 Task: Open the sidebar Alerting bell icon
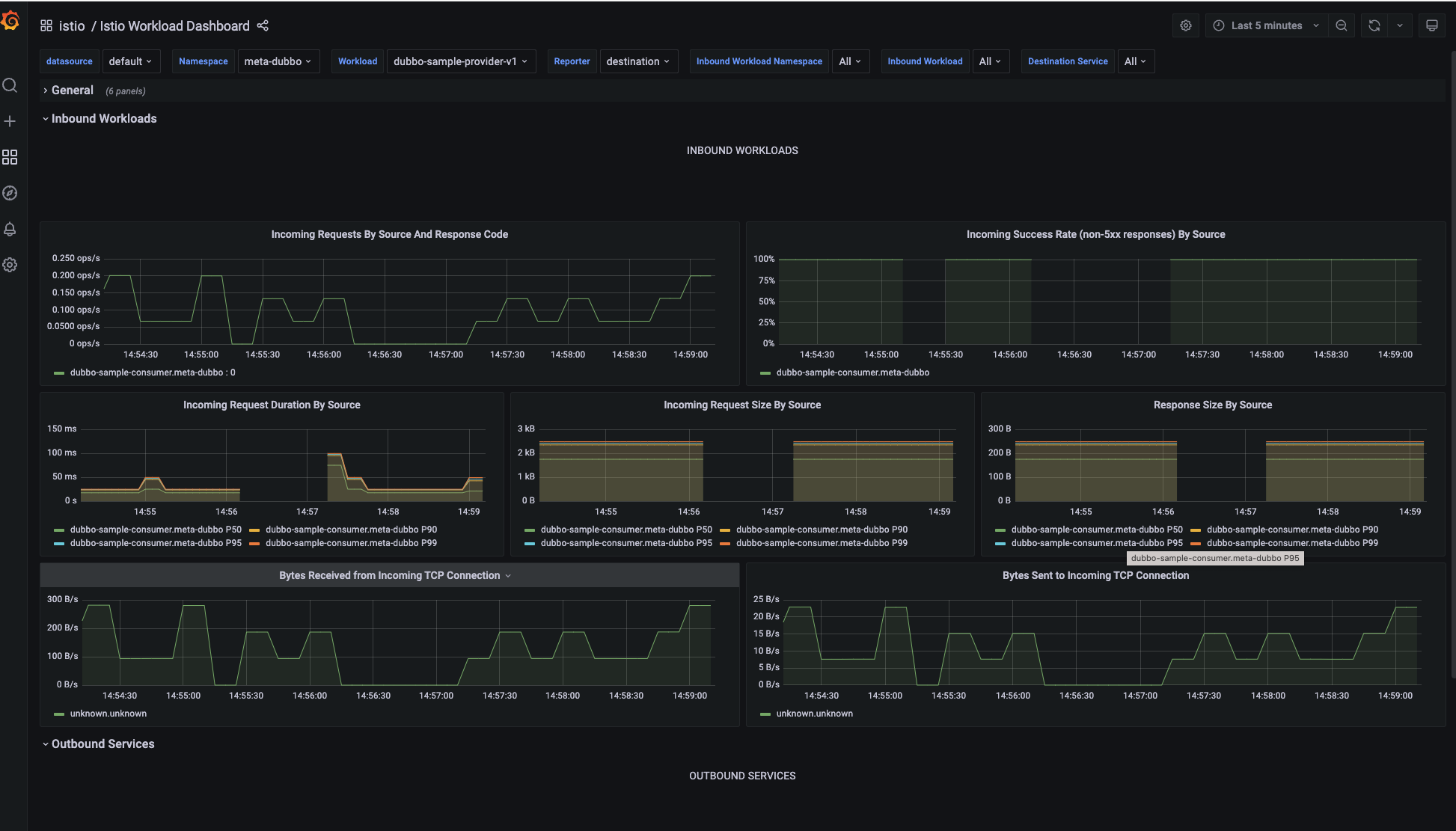10,229
